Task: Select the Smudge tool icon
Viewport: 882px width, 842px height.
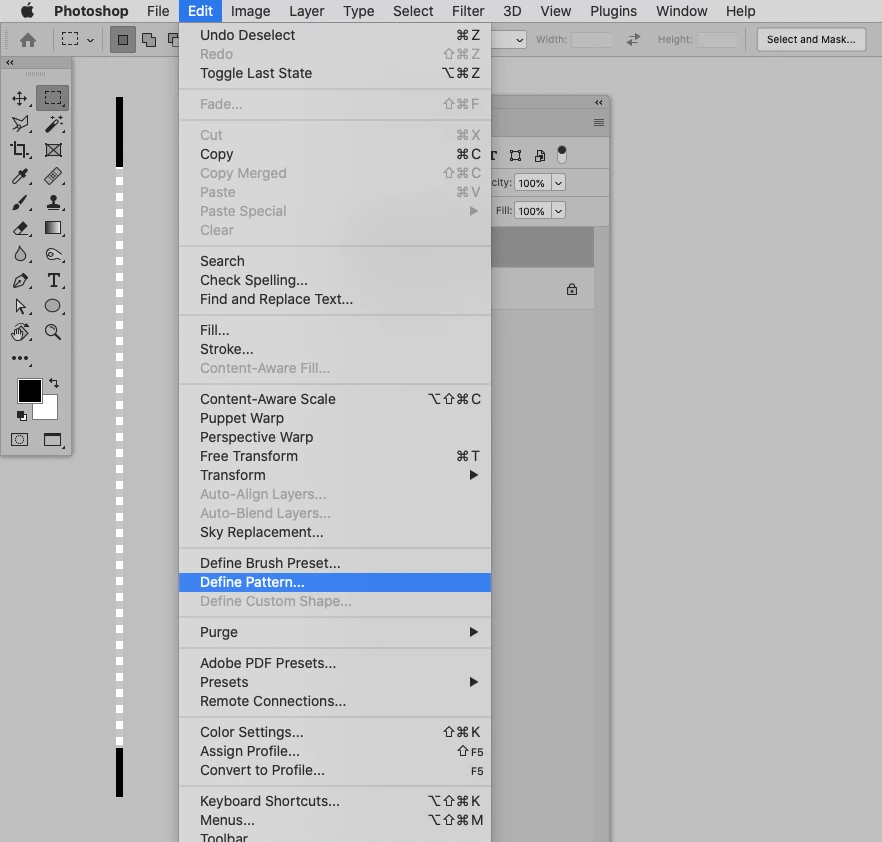Action: click(53, 254)
